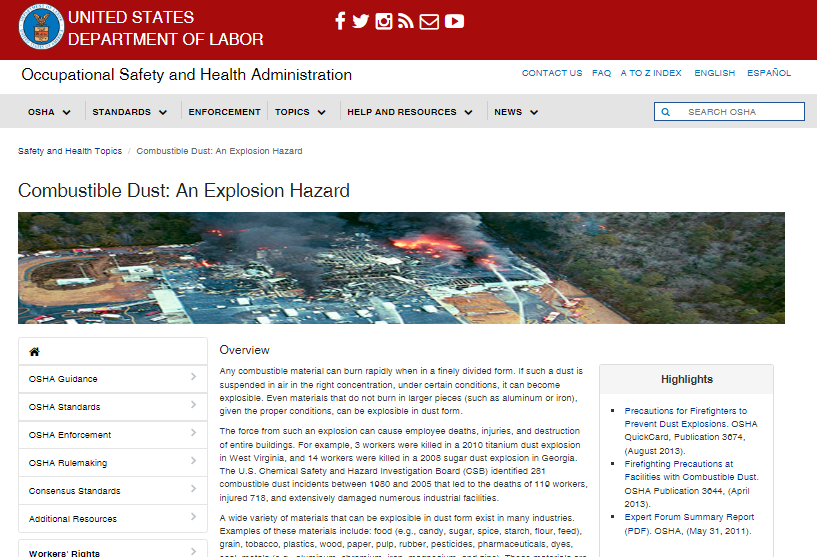The image size is (817, 557).
Task: Open the Instagram social icon
Action: click(383, 21)
